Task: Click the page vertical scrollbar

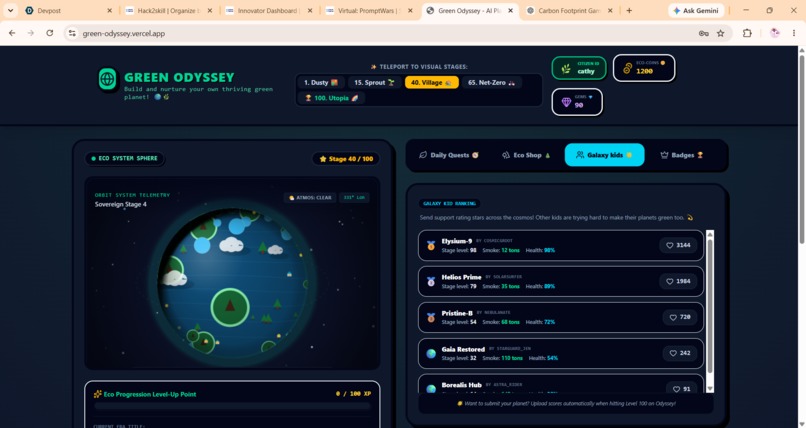Action: pyautogui.click(x=801, y=149)
